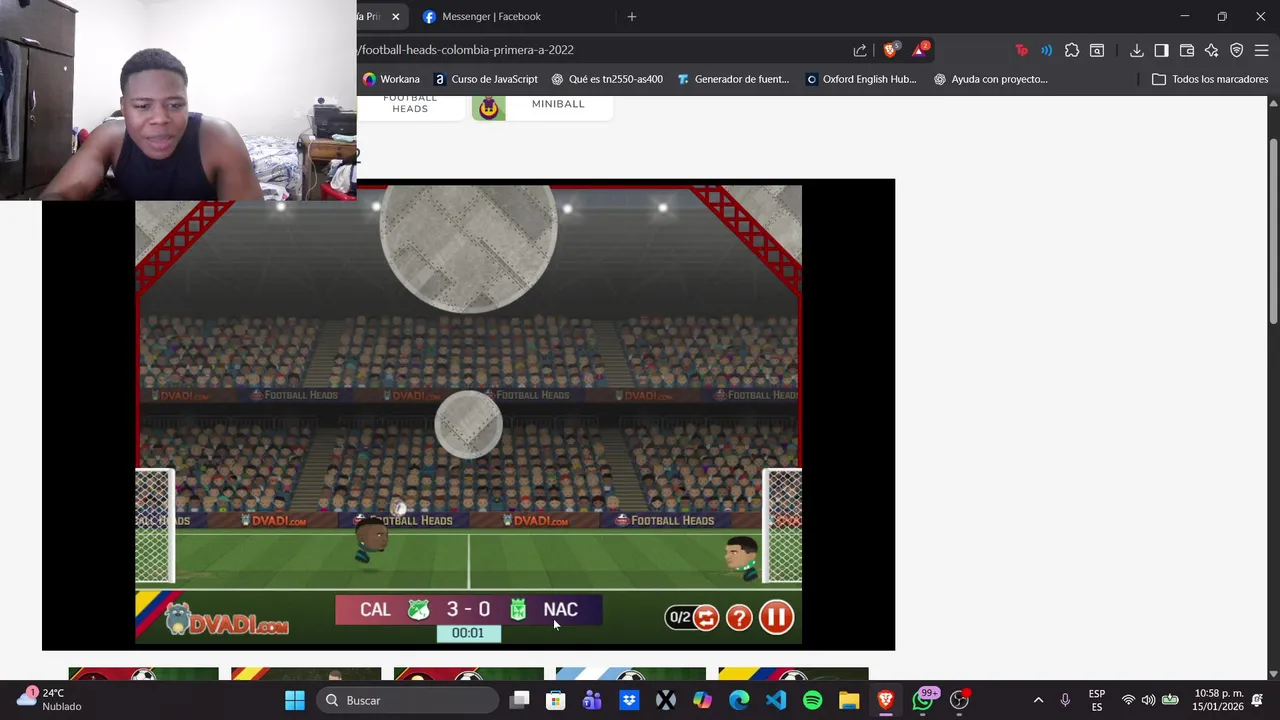The width and height of the screenshot is (1280, 720).
Task: Select the MINIBALL category tile
Action: 542,106
